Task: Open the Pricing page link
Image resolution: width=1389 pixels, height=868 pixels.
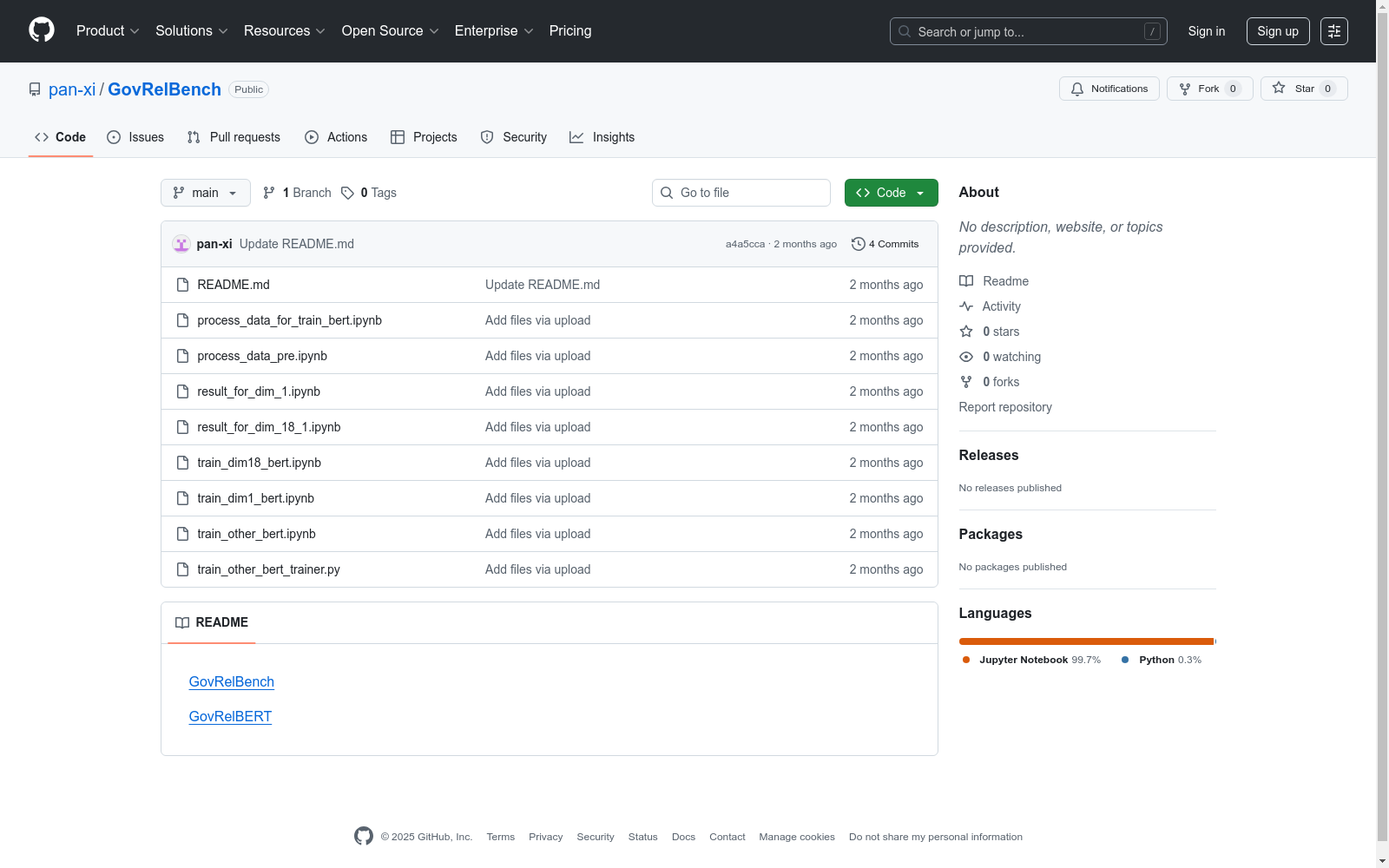Action: coord(570,31)
